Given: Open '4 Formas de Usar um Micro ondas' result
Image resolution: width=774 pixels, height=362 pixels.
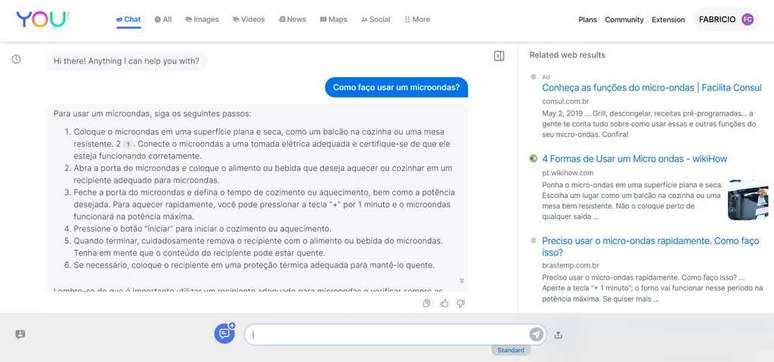Looking at the screenshot, I should coord(634,159).
